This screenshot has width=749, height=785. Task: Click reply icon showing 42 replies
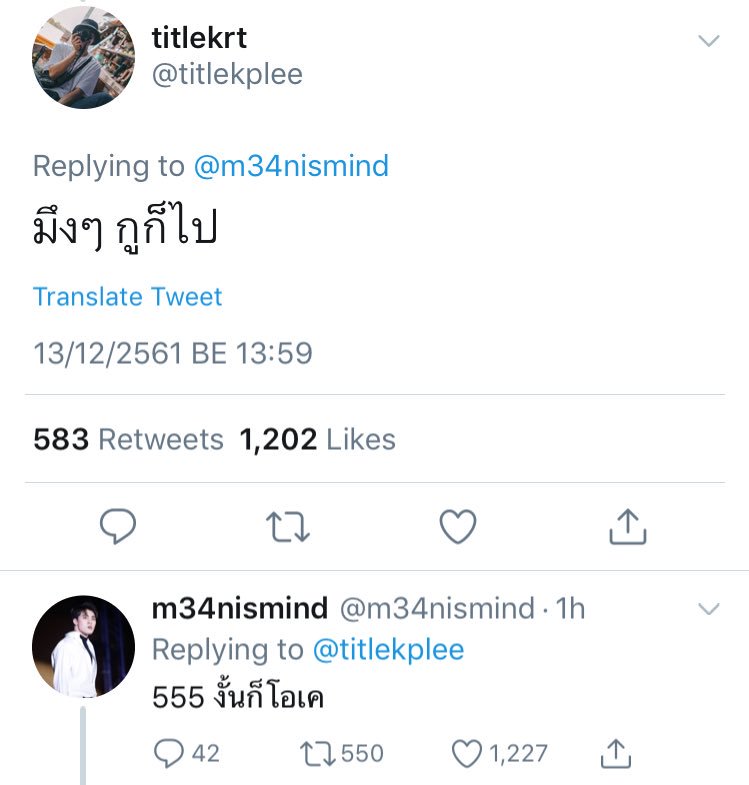(x=169, y=753)
